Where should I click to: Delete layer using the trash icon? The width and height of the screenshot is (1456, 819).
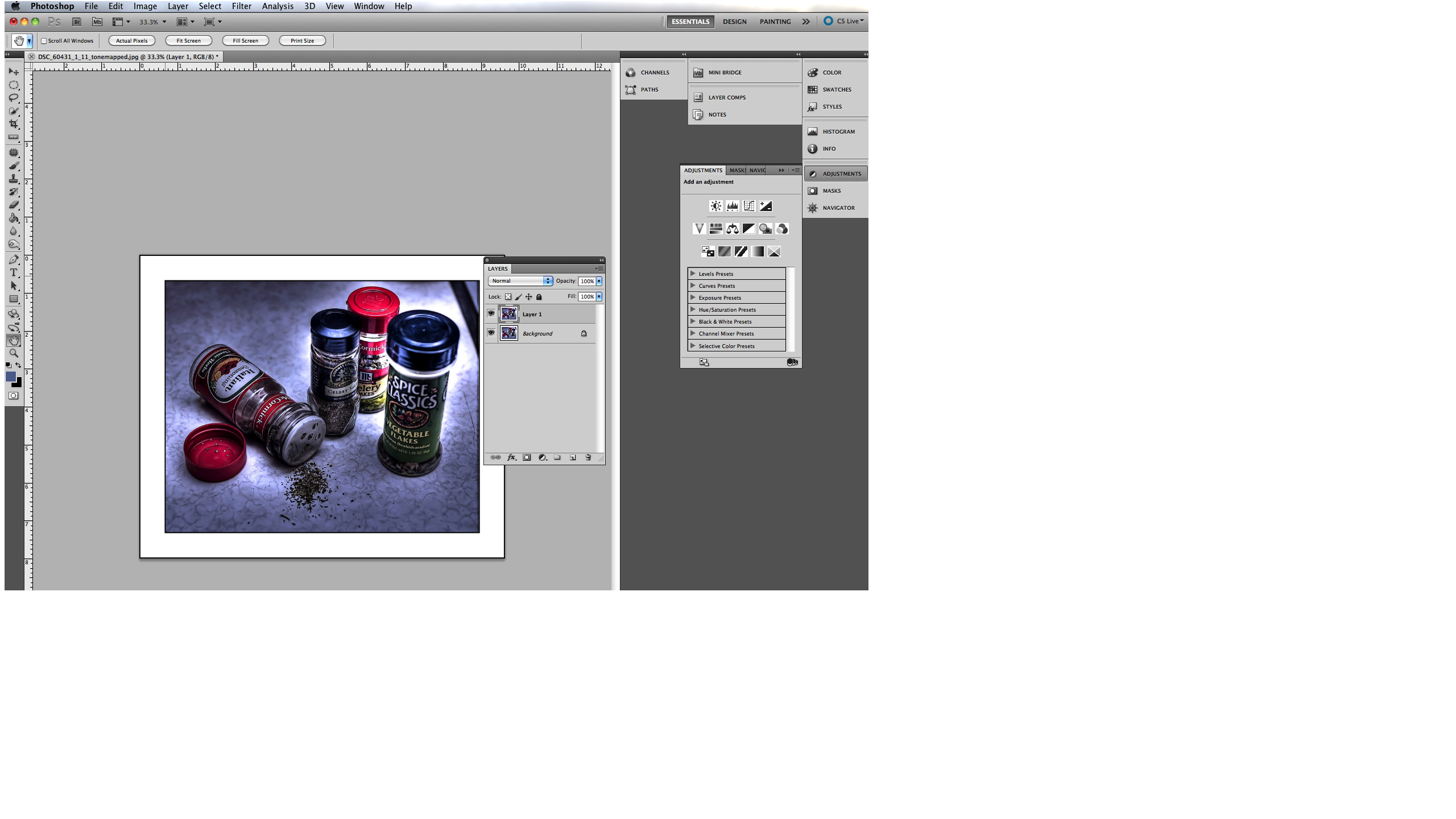(588, 457)
